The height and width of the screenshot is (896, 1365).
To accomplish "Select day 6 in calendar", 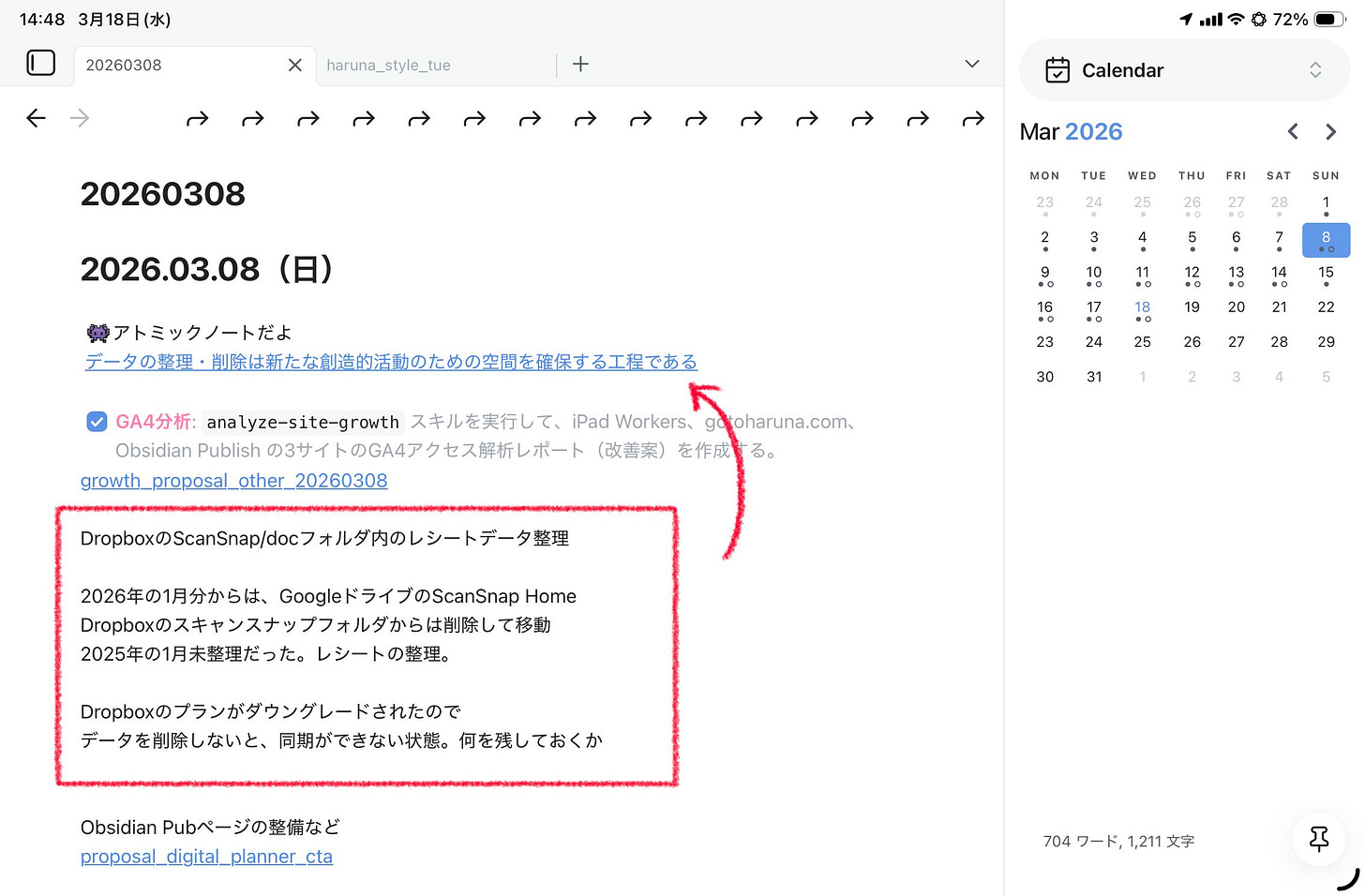I will (1236, 240).
